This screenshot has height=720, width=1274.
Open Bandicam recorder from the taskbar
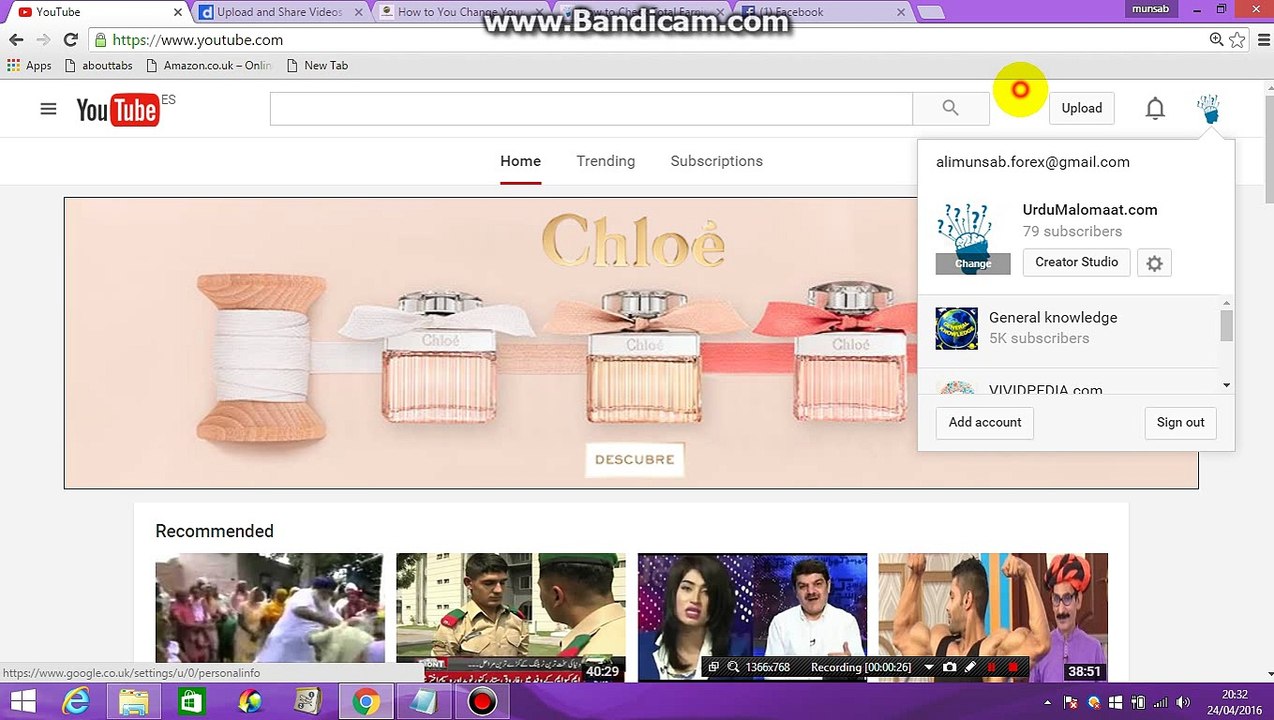482,702
